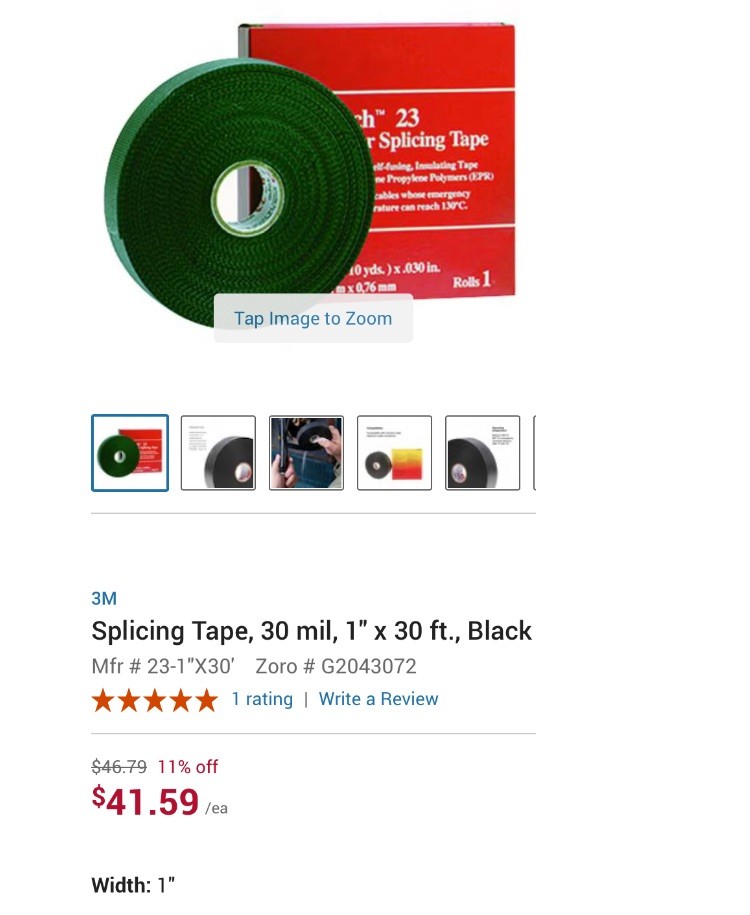Select second thumbnail with black tape and text on left

pos(218,453)
